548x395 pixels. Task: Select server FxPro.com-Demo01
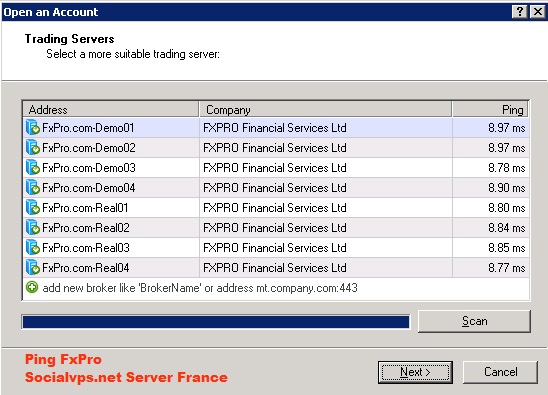click(88, 128)
